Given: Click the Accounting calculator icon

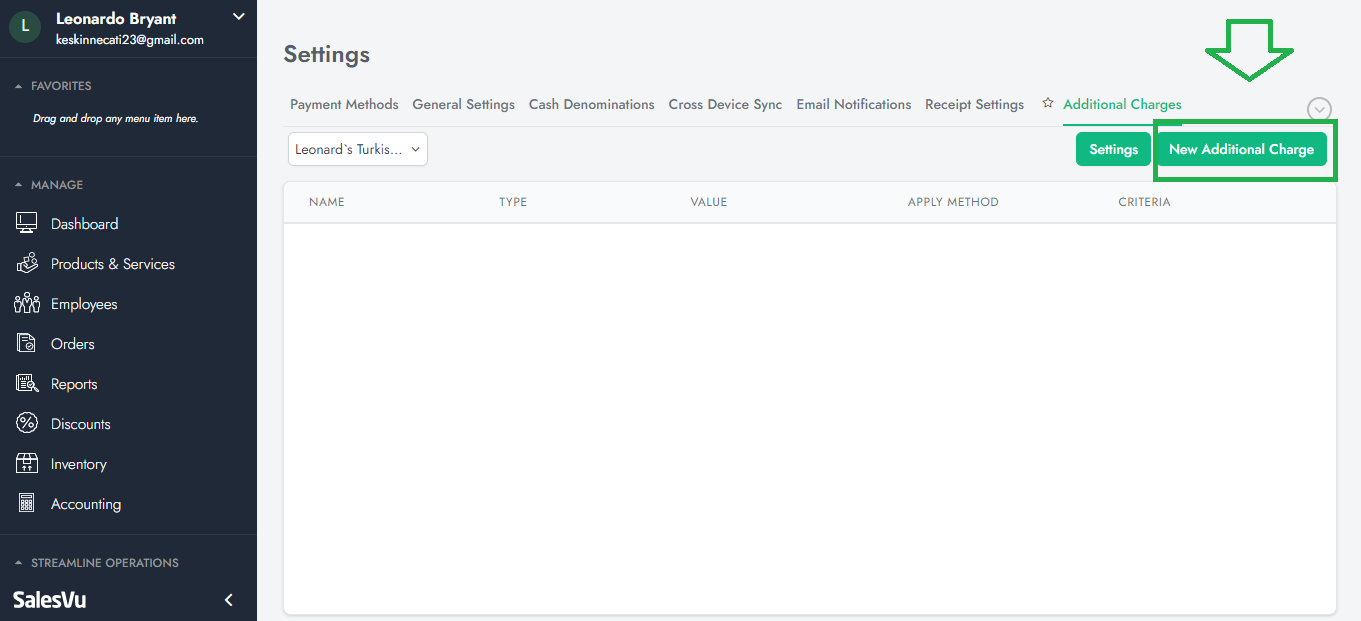Looking at the screenshot, I should click(x=27, y=504).
